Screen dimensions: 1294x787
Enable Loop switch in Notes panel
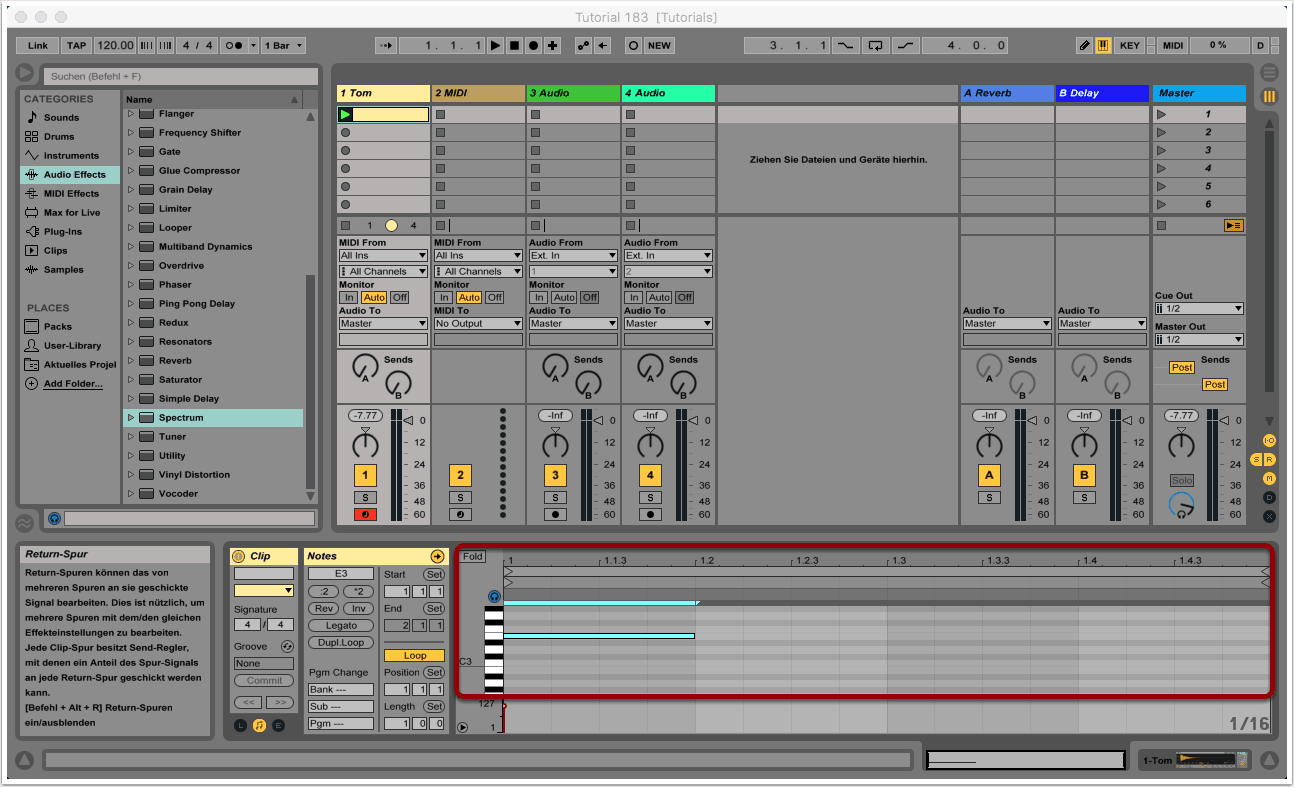pos(415,655)
